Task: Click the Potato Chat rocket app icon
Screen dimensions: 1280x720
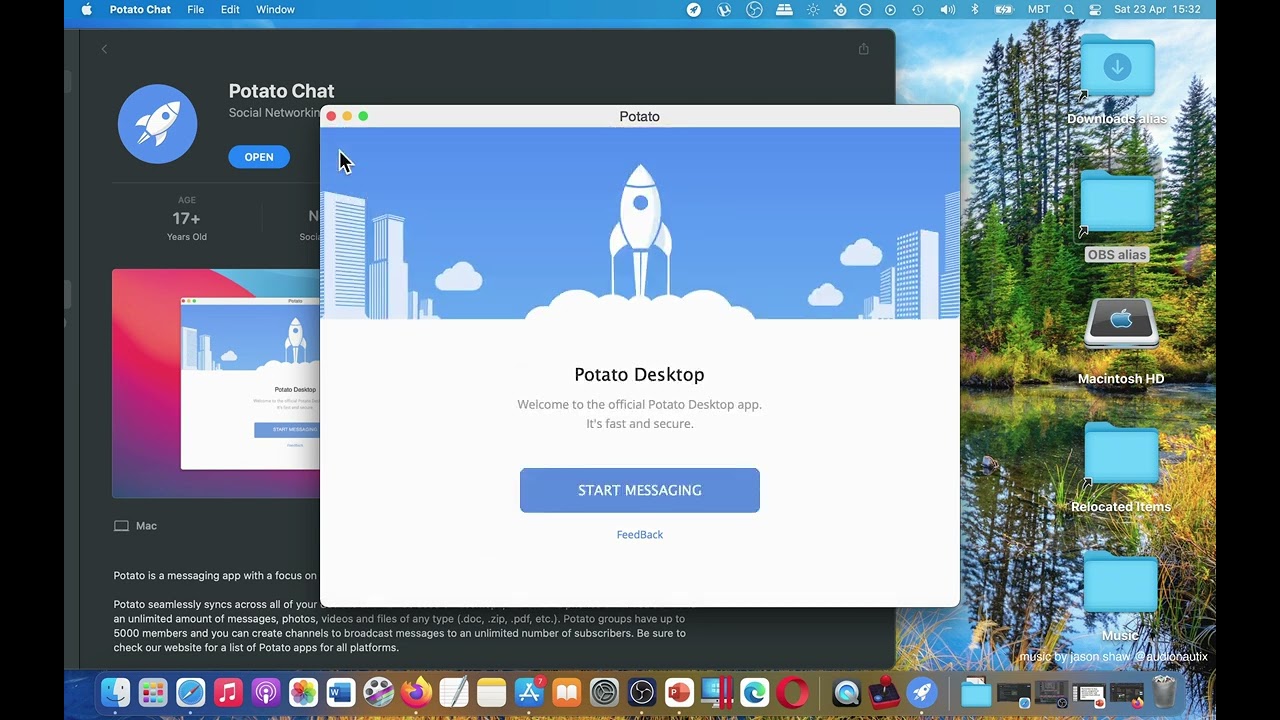Action: 157,124
